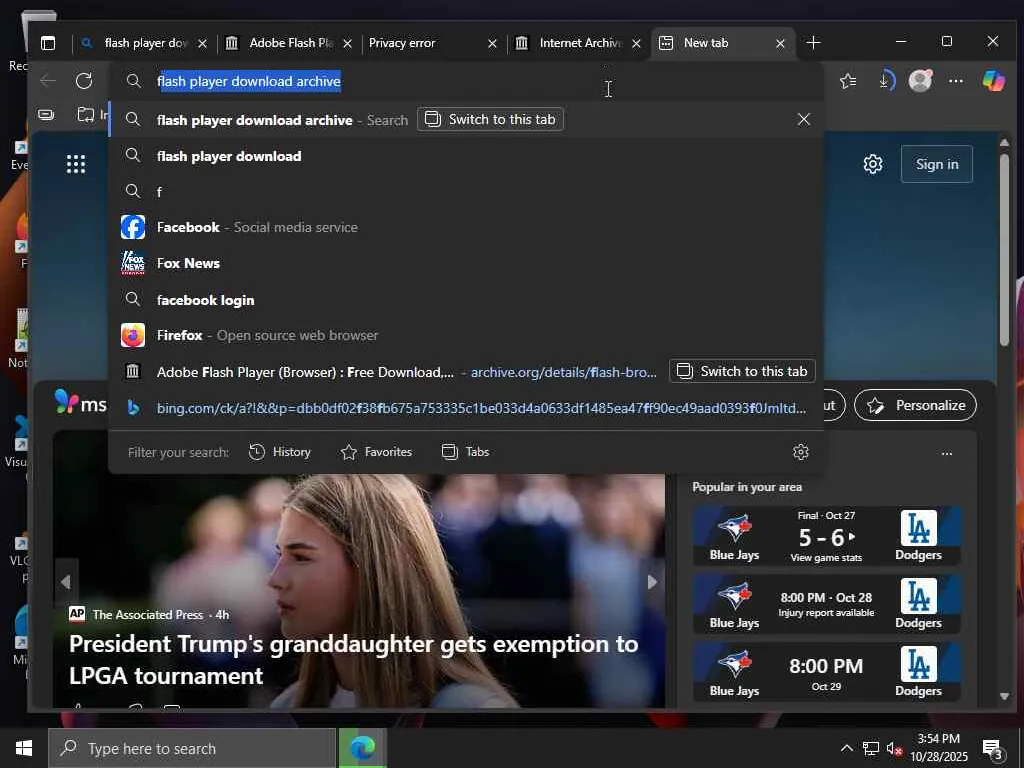Open the favorites bar folder icon

pos(86,115)
